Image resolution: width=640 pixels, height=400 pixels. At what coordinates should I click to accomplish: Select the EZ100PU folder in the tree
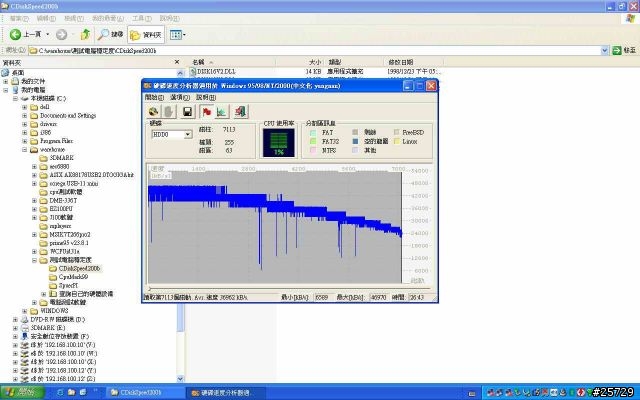(x=61, y=209)
